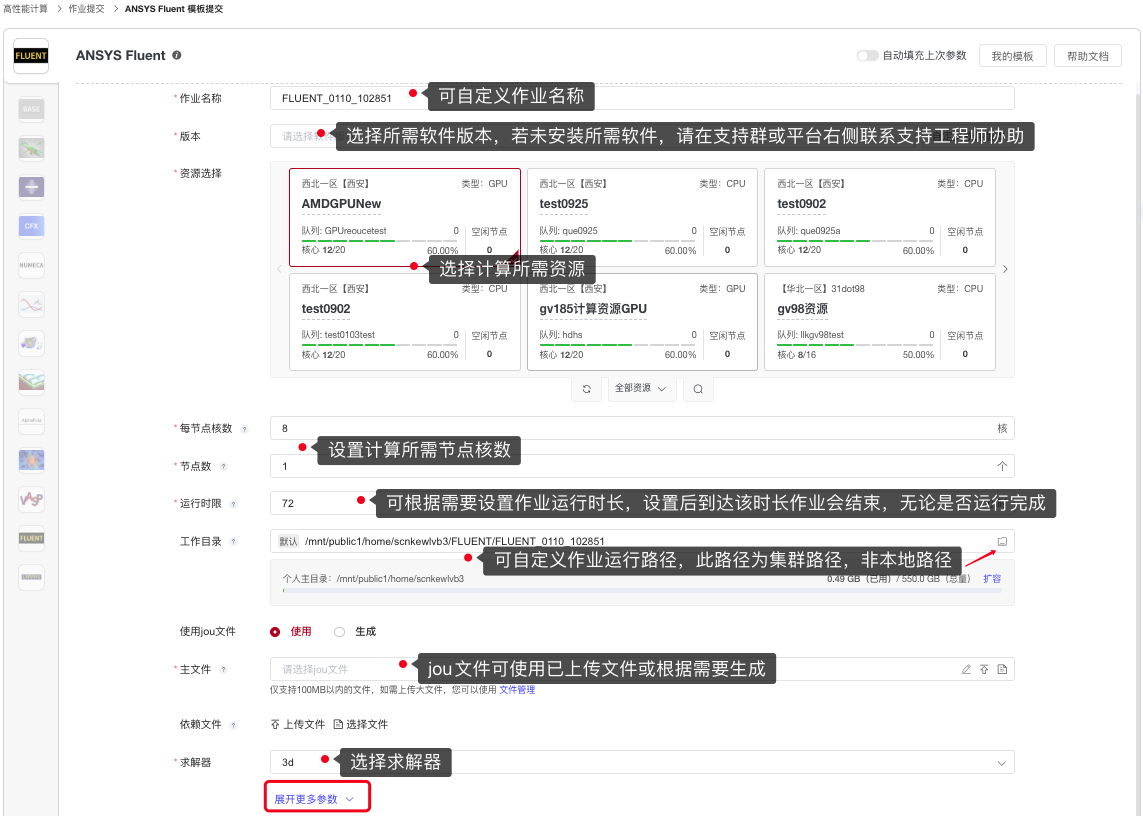This screenshot has width=1143, height=816.
Task: Open the 文件管理 link
Action: point(517,689)
